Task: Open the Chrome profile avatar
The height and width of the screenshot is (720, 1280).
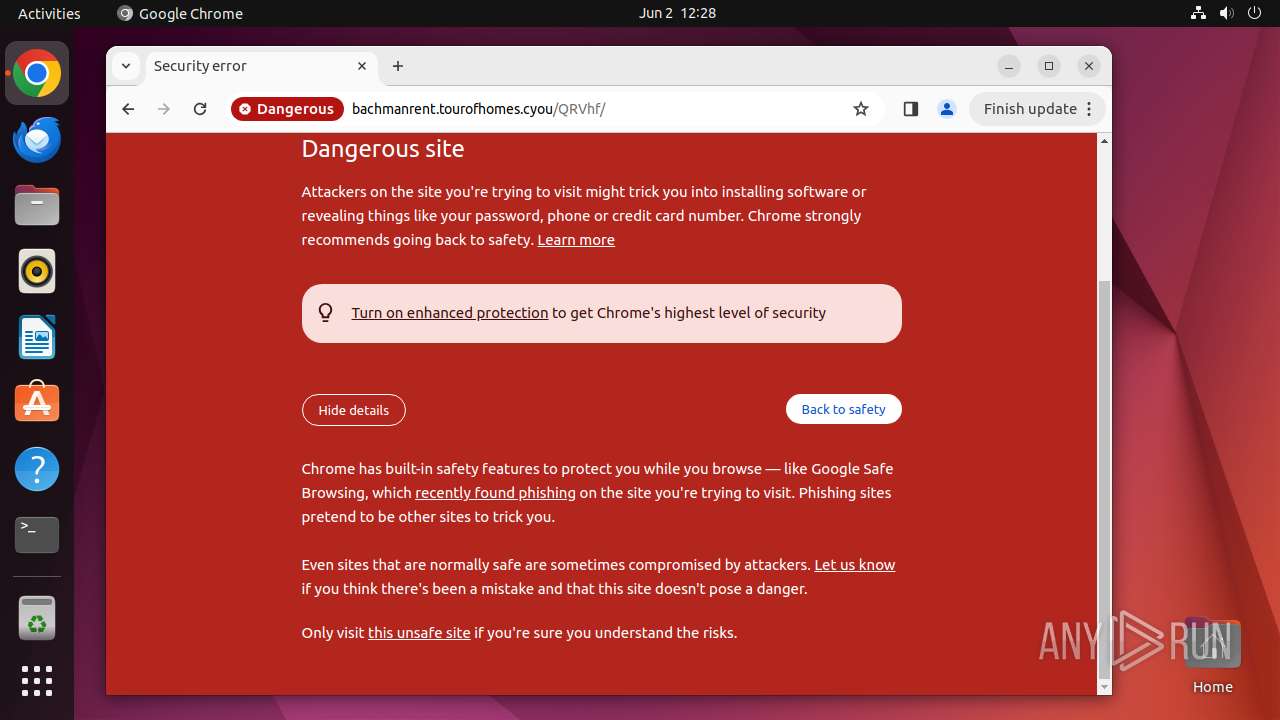Action: tap(947, 109)
